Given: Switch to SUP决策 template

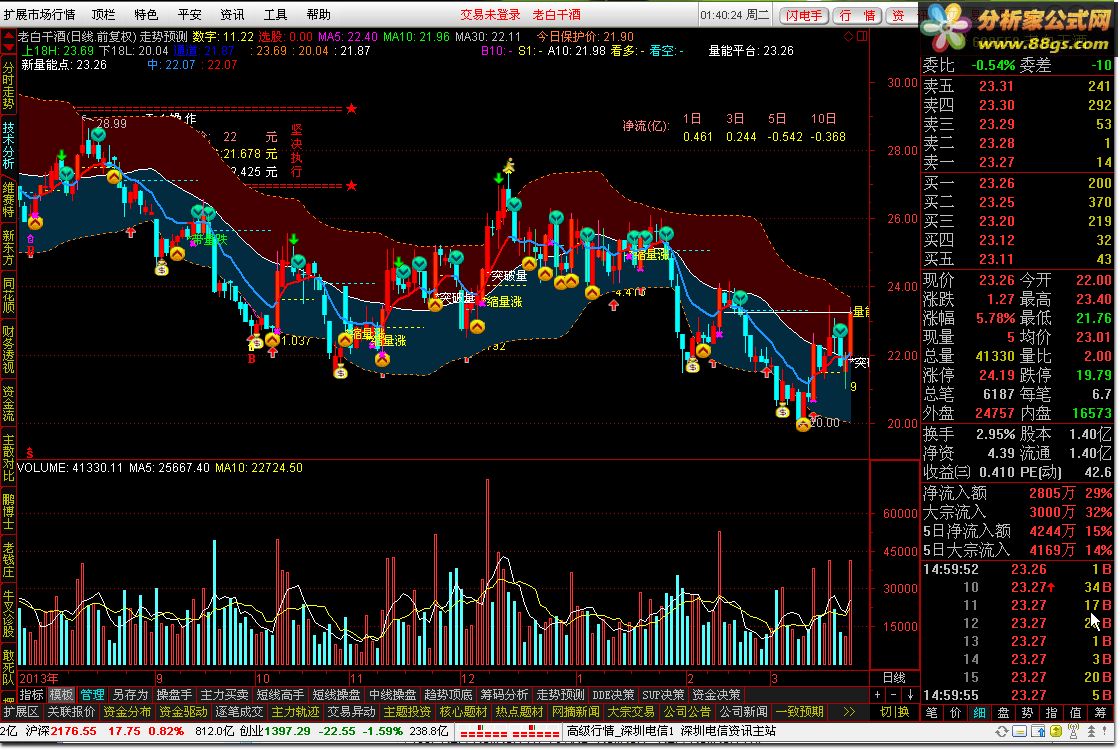Looking at the screenshot, I should tap(663, 694).
